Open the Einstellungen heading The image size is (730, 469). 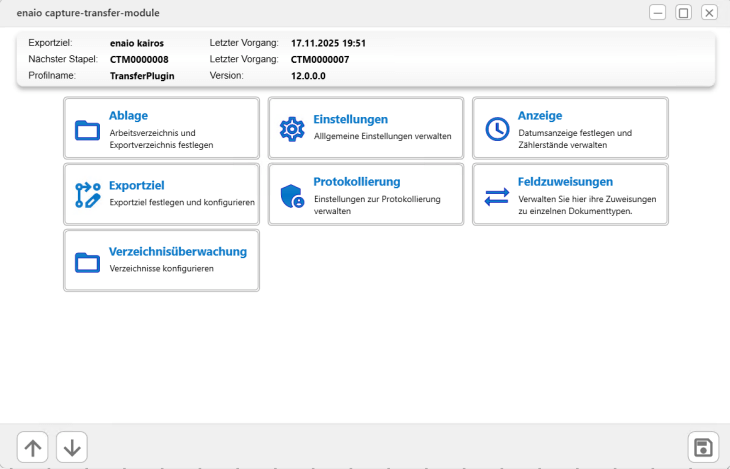pos(351,119)
